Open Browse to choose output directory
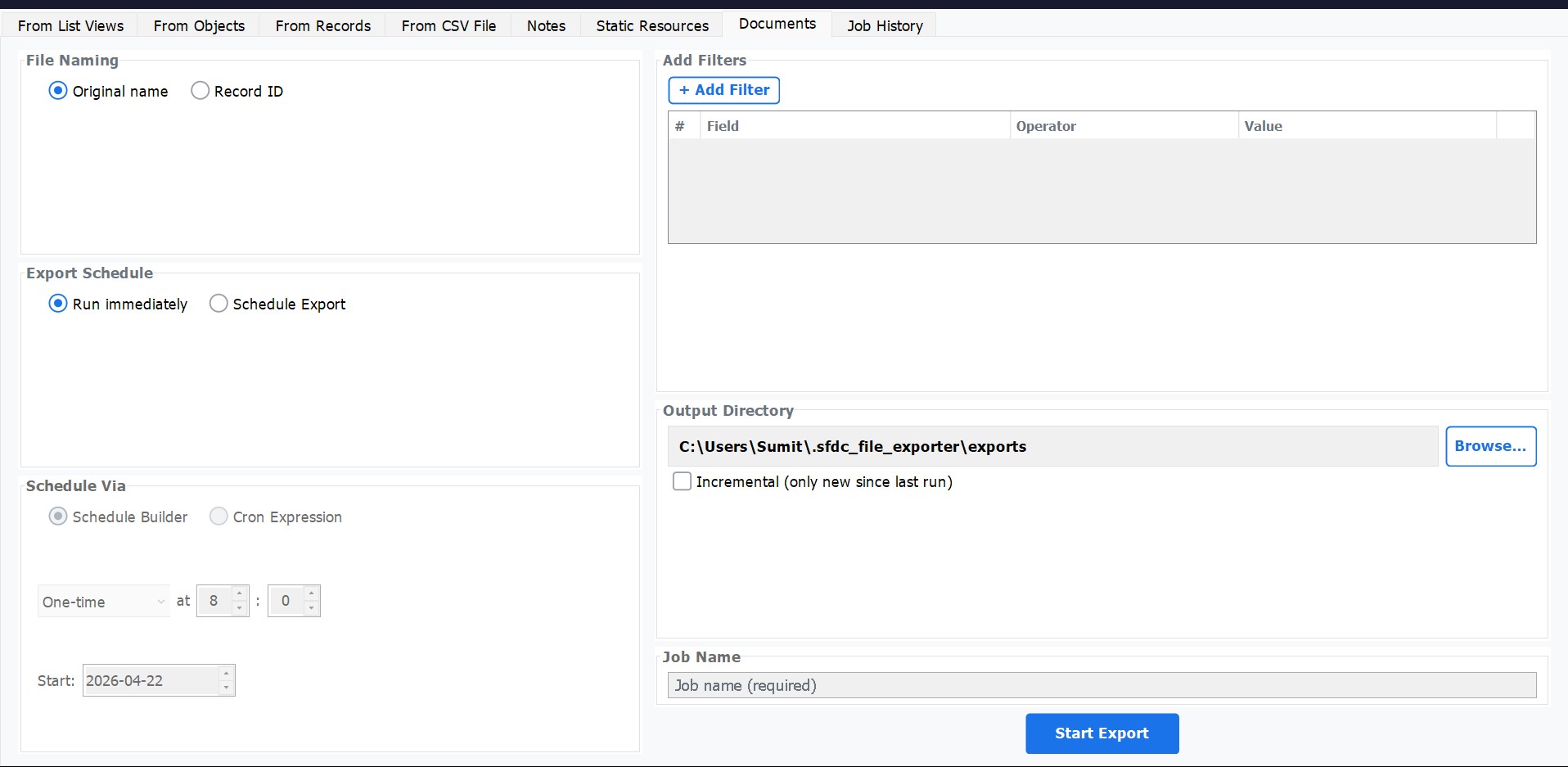The image size is (1568, 767). [x=1490, y=446]
